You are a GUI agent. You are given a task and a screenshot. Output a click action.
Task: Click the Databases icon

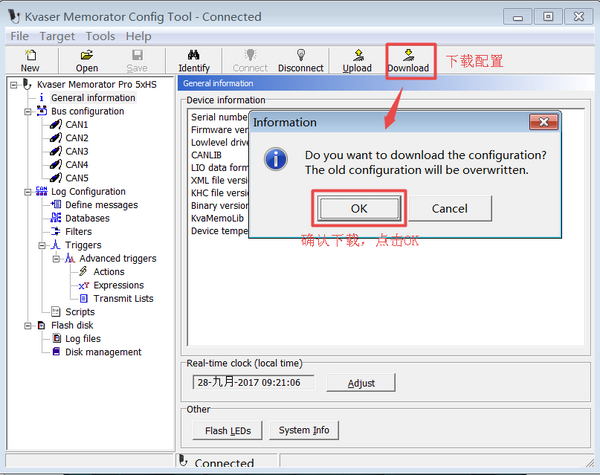(x=56, y=218)
